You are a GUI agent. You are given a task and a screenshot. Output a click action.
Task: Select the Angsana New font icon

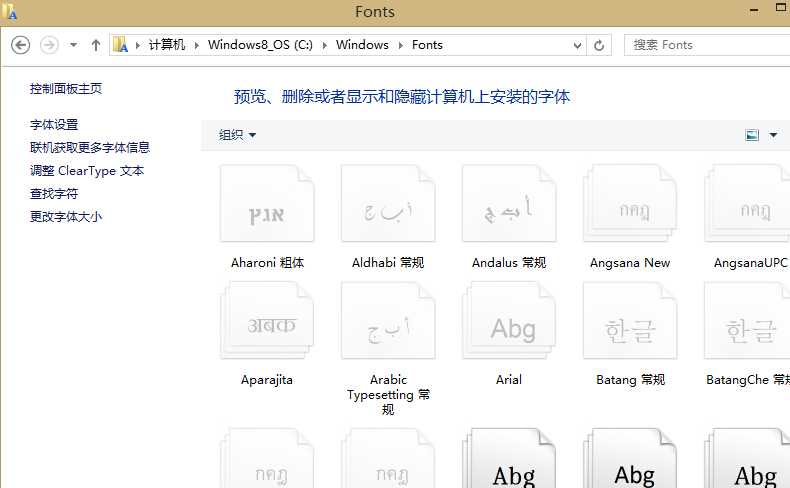630,203
